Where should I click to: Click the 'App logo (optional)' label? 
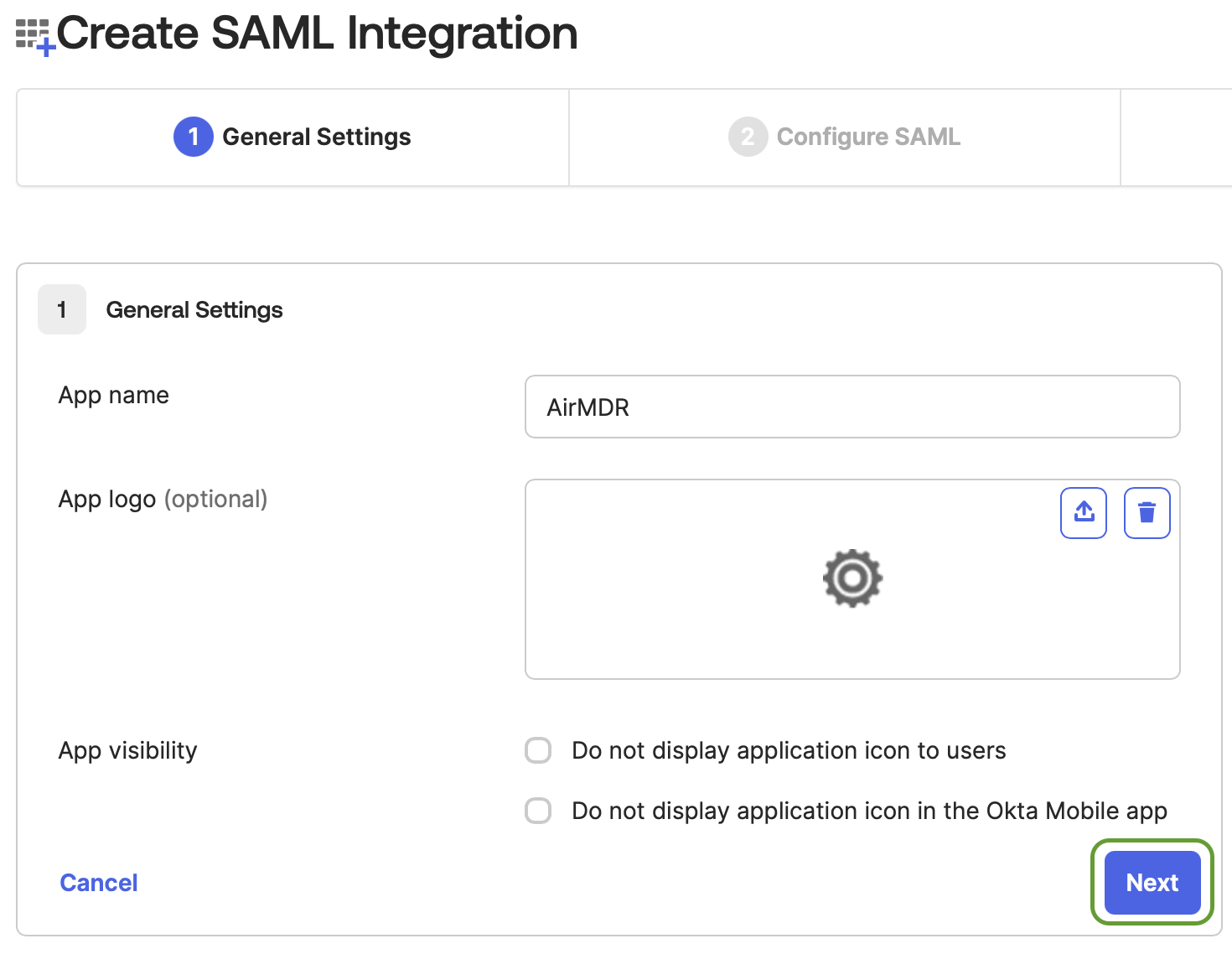click(x=163, y=499)
